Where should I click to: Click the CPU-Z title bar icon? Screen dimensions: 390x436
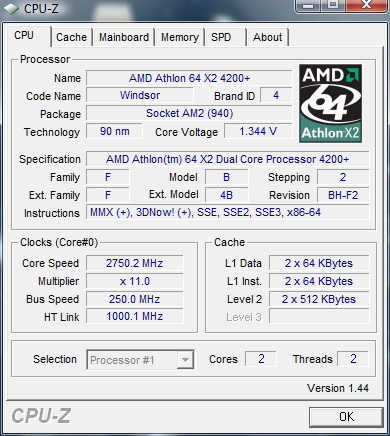pyautogui.click(x=11, y=9)
